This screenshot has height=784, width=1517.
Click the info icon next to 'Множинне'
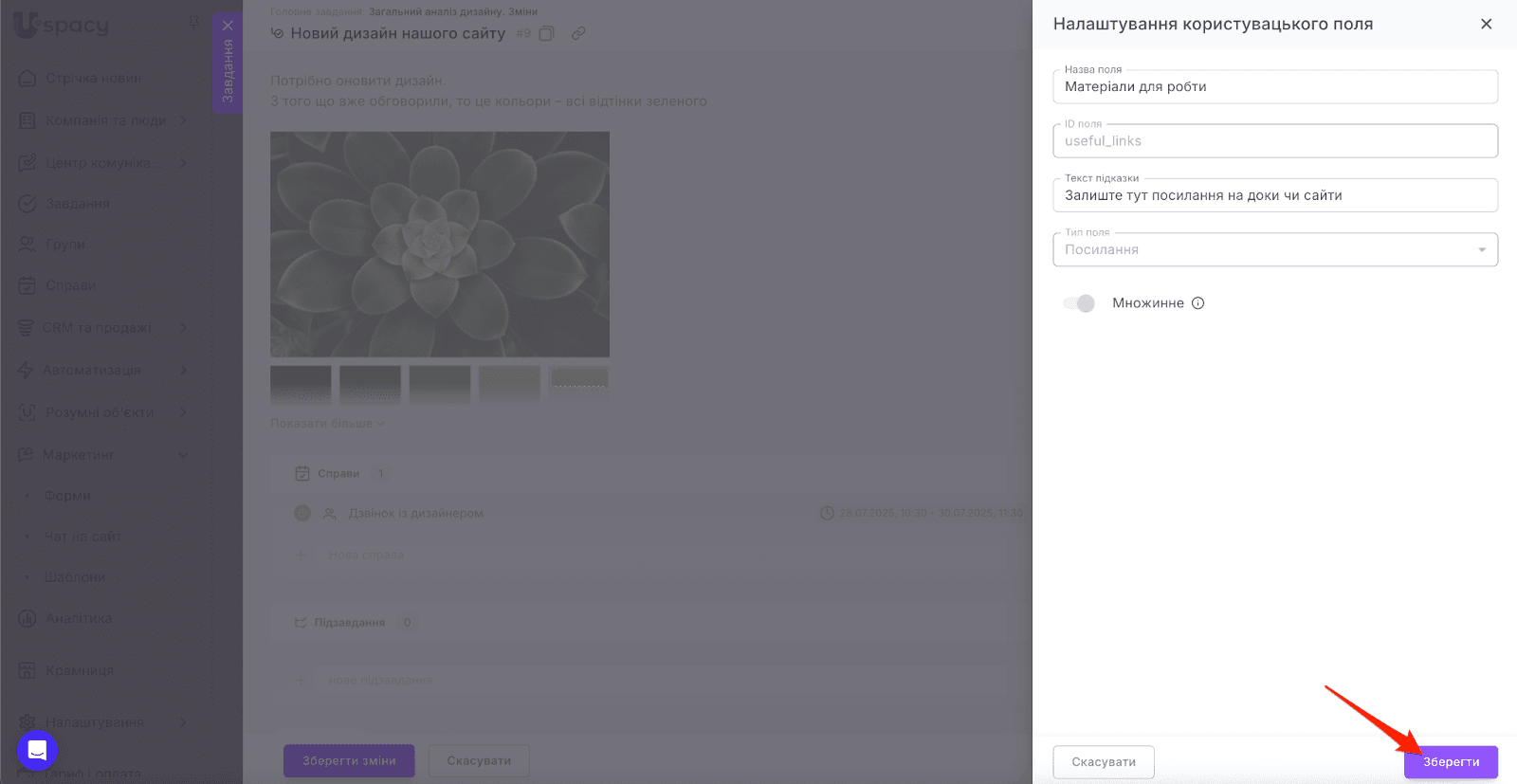click(x=1197, y=303)
